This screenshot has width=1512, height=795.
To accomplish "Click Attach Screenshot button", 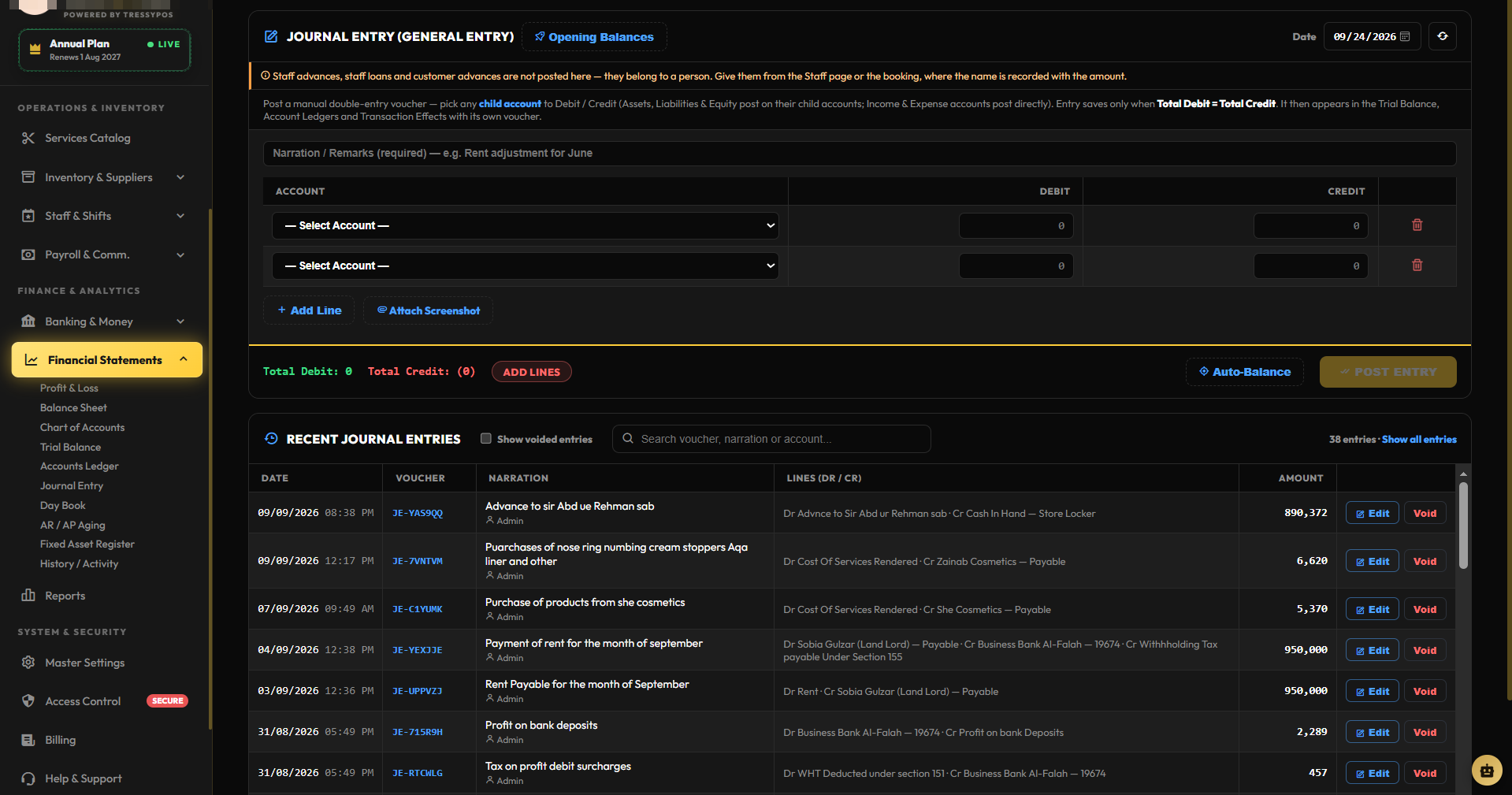I will coord(428,310).
